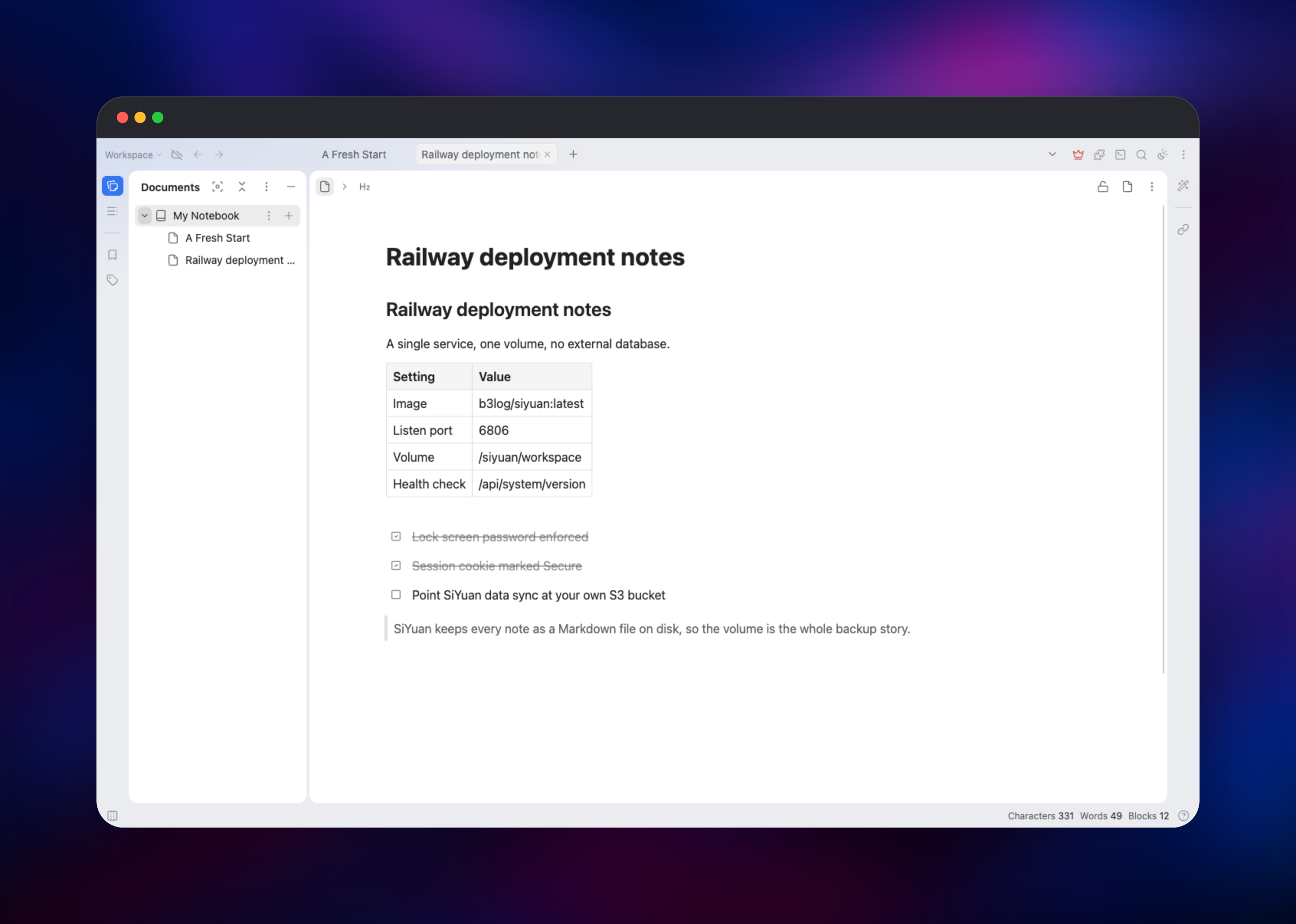Open the main three-dot menu in top bar

(1183, 155)
